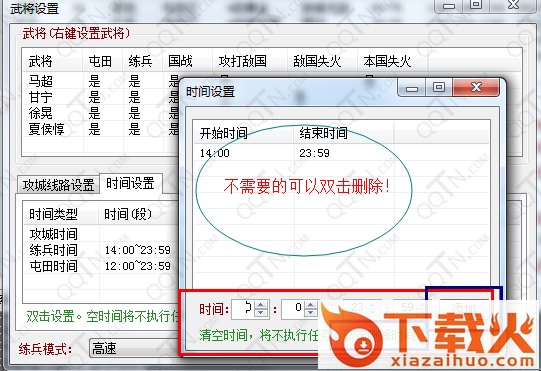Switch to the 攻城线路设置 tab
The height and width of the screenshot is (371, 541).
[x=58, y=185]
